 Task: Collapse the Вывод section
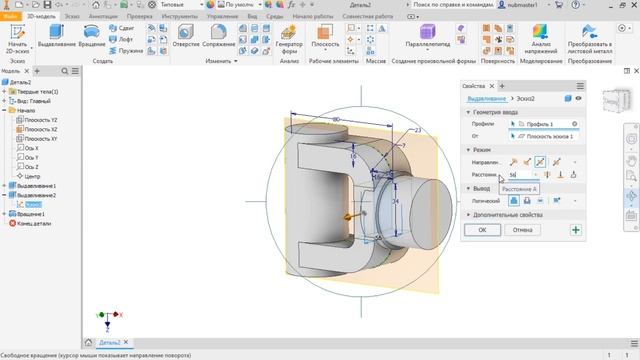click(468, 189)
